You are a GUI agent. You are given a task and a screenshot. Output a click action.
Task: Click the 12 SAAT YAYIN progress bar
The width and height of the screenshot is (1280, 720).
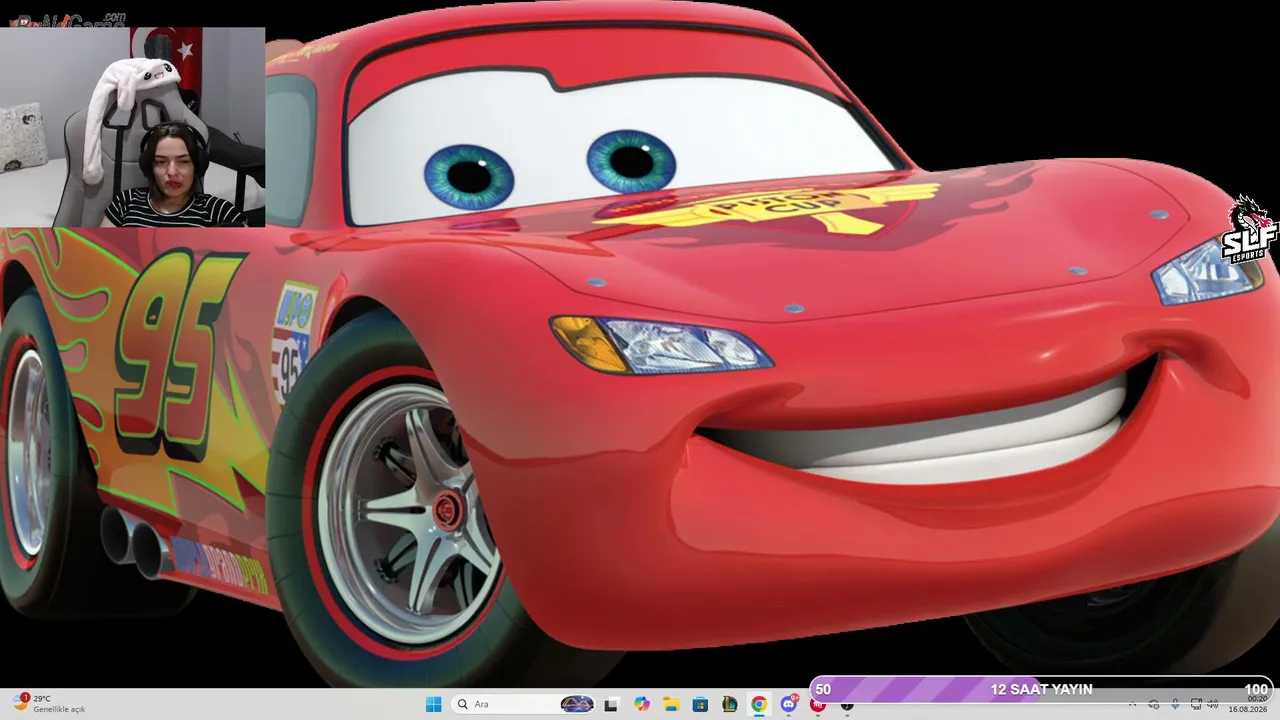click(x=1041, y=689)
